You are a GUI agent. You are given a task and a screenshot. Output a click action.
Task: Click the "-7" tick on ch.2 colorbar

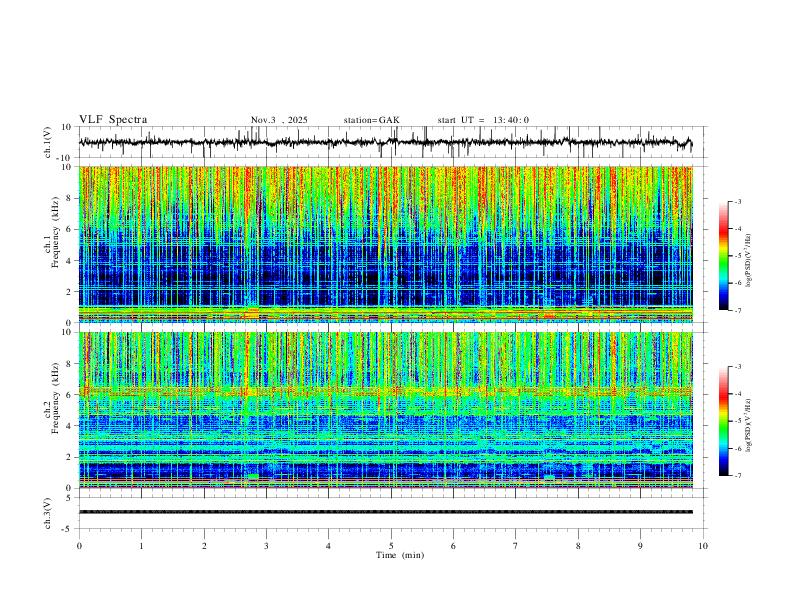click(737, 476)
